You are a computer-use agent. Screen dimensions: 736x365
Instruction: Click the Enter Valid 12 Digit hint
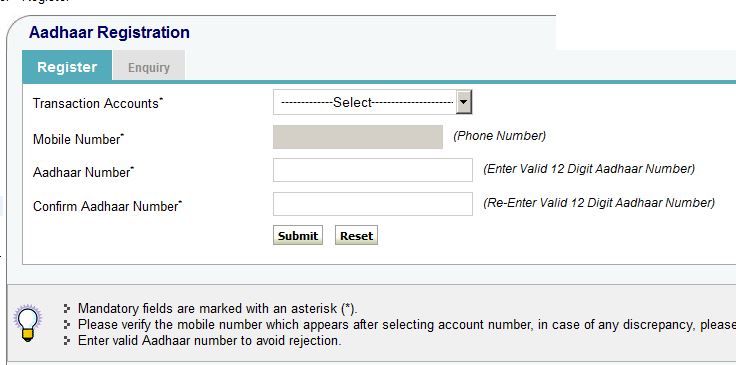pyautogui.click(x=589, y=168)
